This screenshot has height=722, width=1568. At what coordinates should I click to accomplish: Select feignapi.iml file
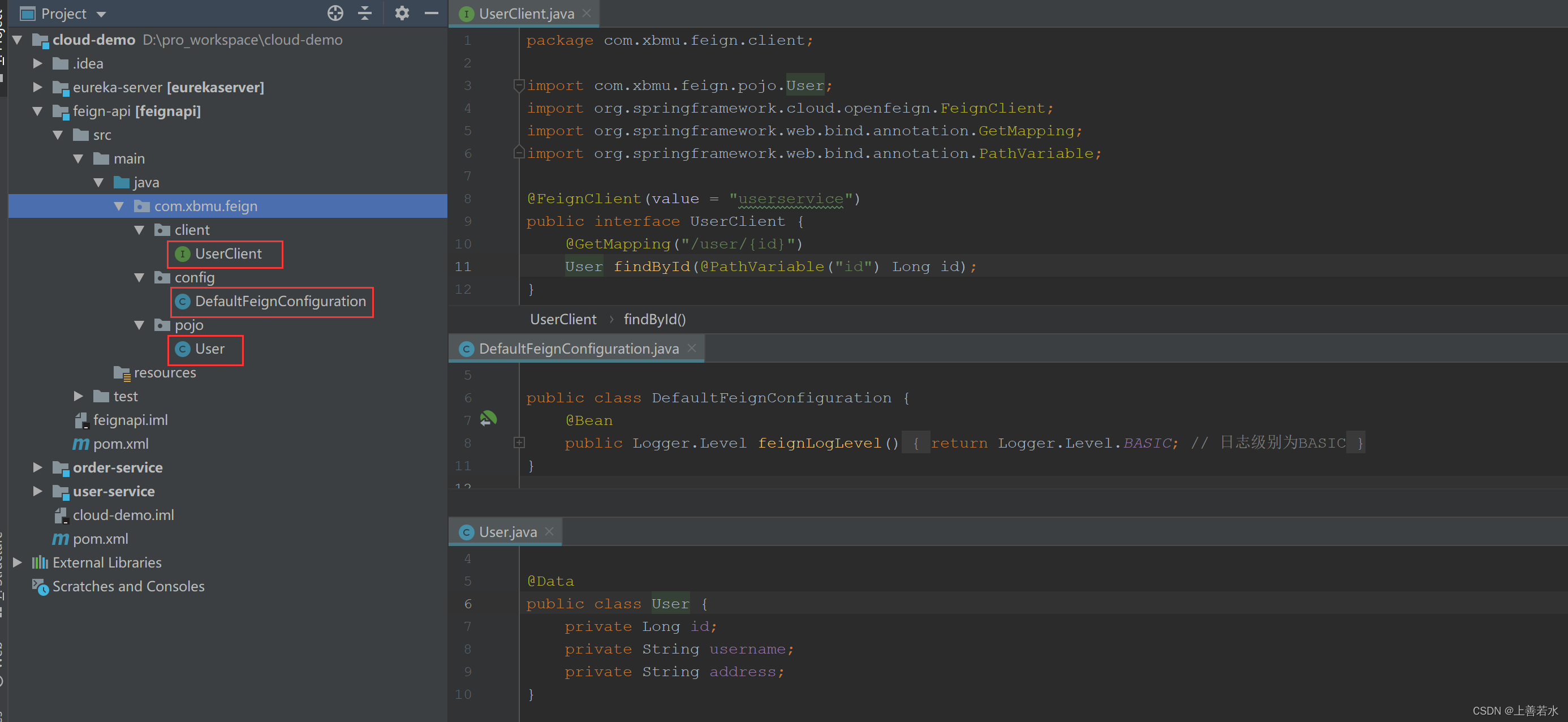point(130,420)
